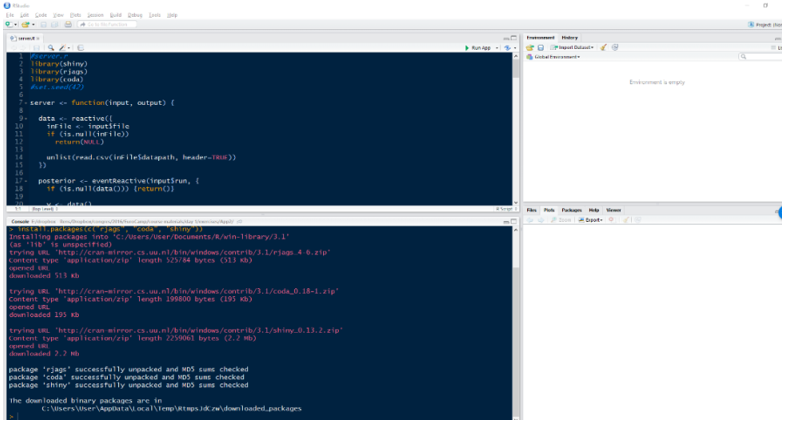Switch to the Files tab
786x422 pixels.
click(531, 210)
